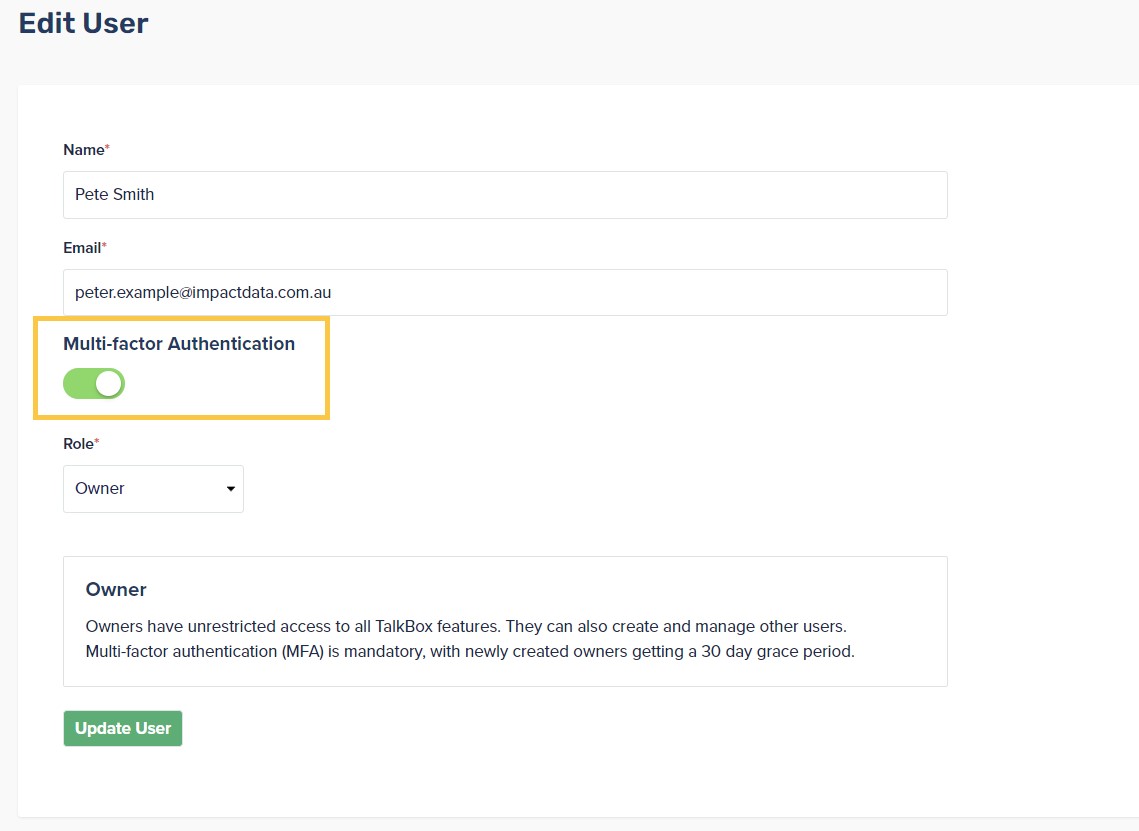Image resolution: width=1139 pixels, height=831 pixels.
Task: Click the Role label
Action: [76, 443]
